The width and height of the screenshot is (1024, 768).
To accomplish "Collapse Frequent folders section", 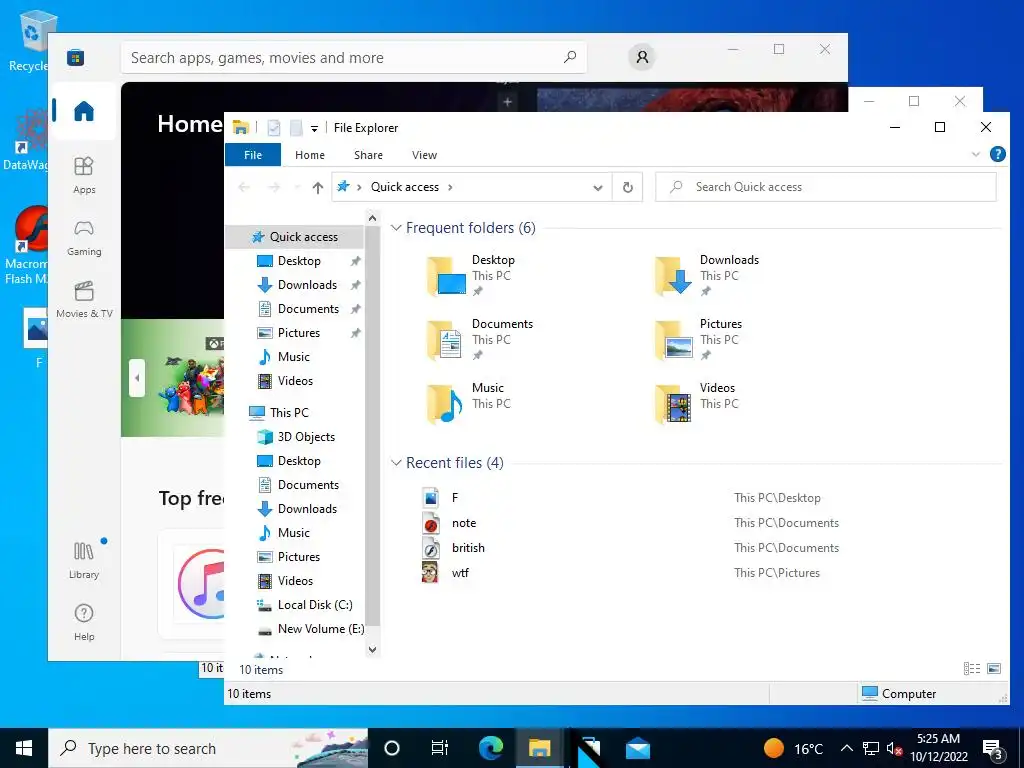I will point(396,228).
